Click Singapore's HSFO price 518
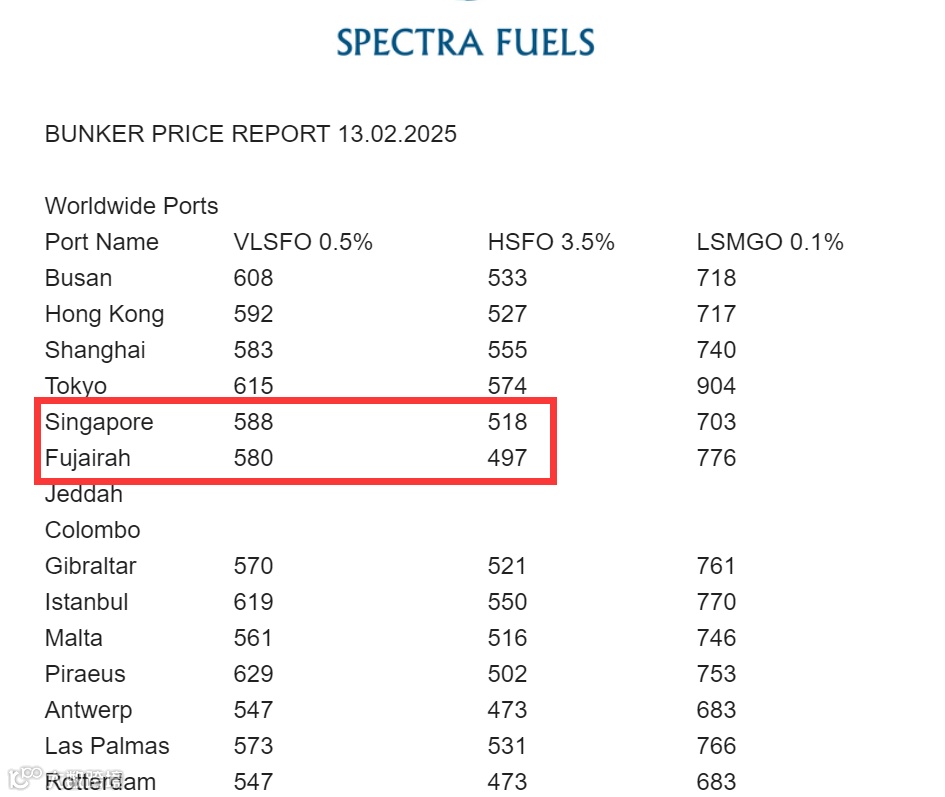945x797 pixels. click(507, 421)
